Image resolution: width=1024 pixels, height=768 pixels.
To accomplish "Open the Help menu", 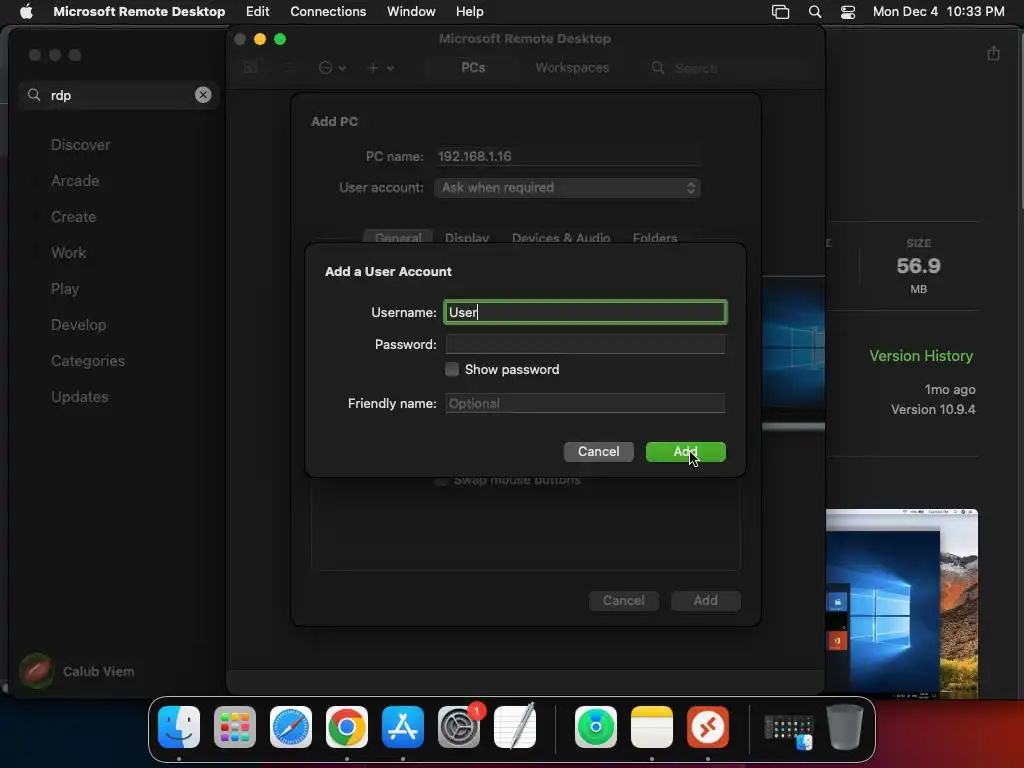I will pos(470,11).
